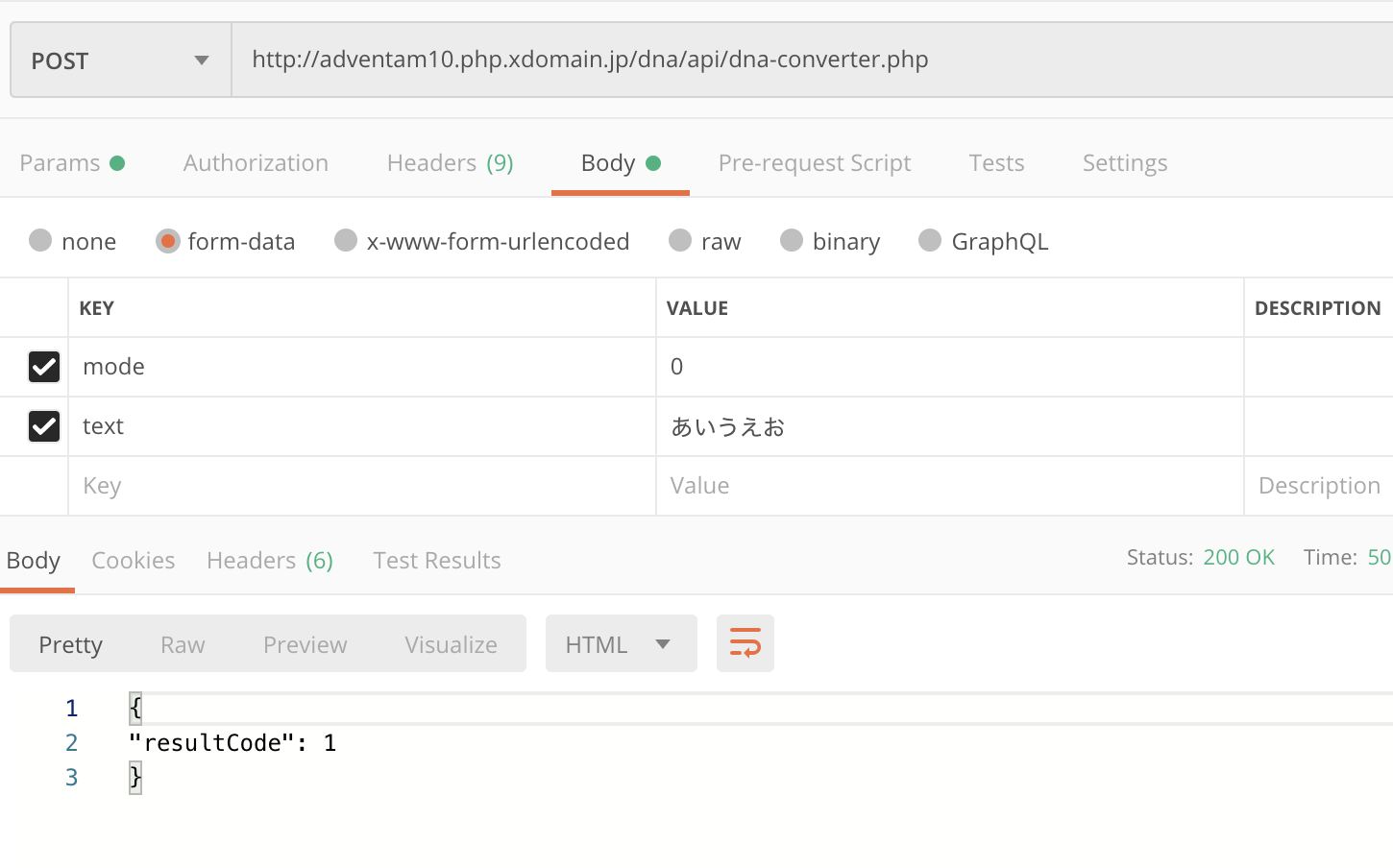View Cookies in the response section
The height and width of the screenshot is (868, 1393).
133,560
